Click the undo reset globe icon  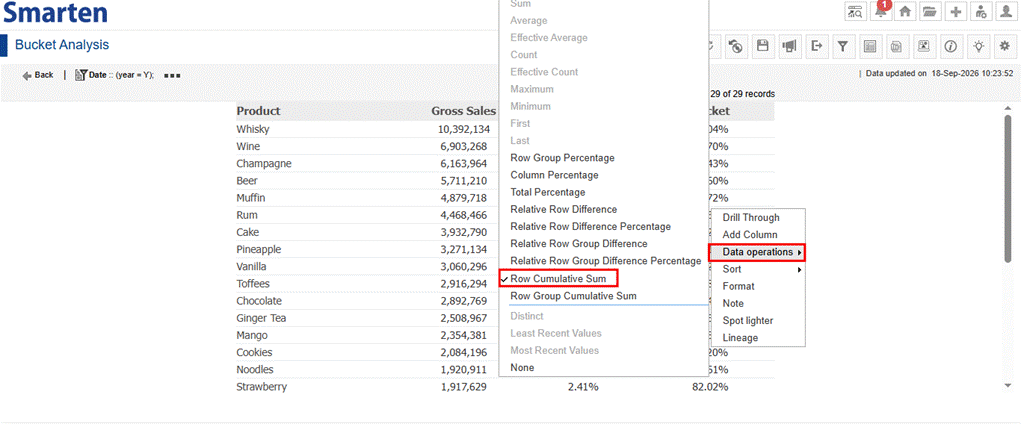pyautogui.click(x=736, y=46)
